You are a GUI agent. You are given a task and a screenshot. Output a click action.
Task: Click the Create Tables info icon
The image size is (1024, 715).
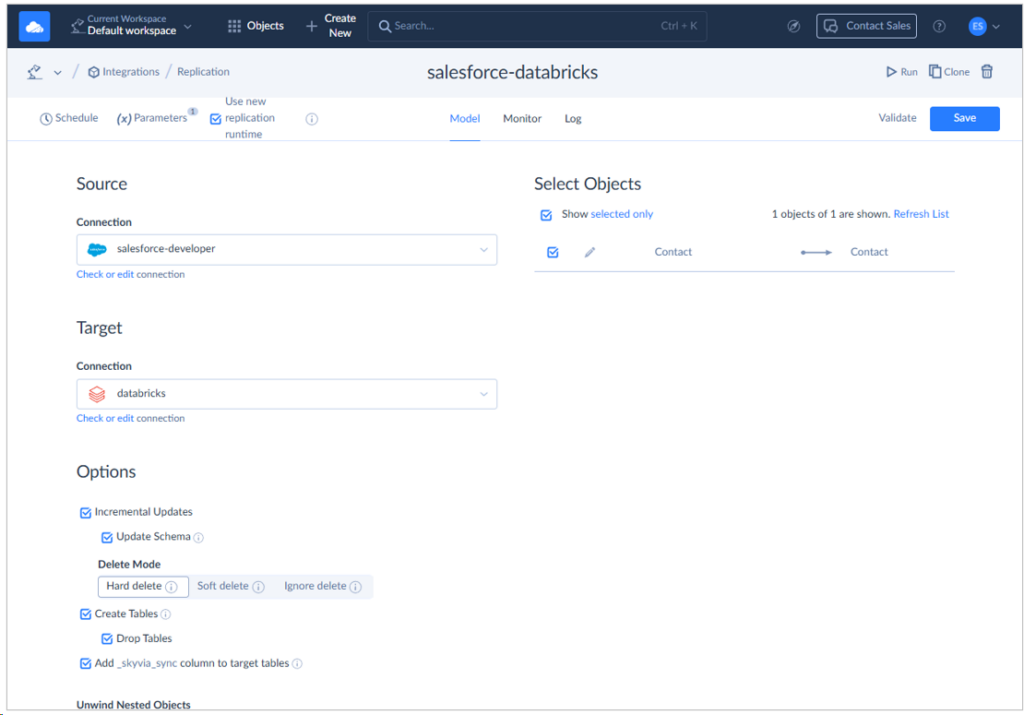(x=166, y=614)
